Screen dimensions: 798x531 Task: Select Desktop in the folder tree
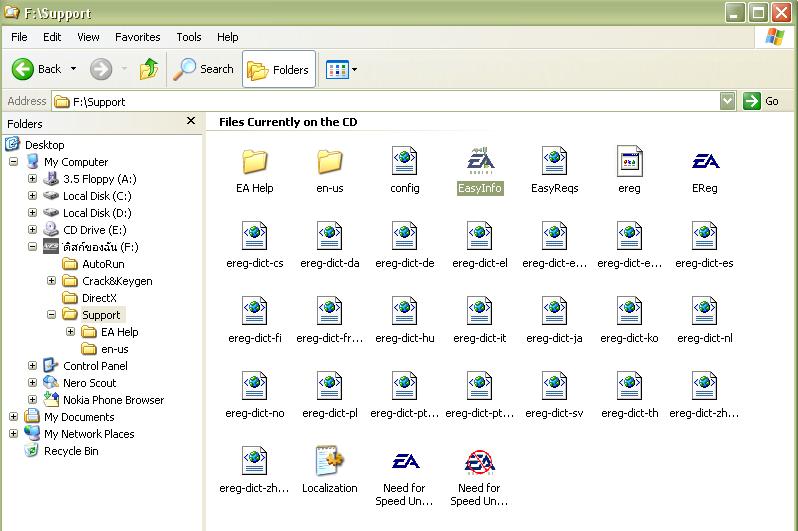click(45, 145)
